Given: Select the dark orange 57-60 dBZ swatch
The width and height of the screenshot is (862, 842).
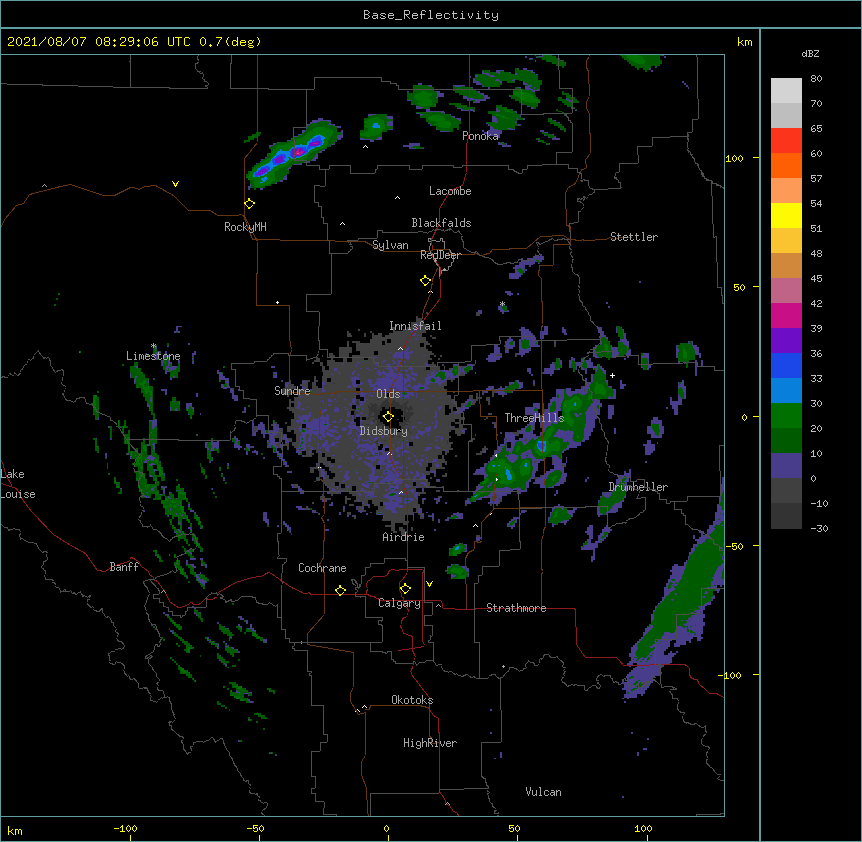Looking at the screenshot, I should 786,165.
